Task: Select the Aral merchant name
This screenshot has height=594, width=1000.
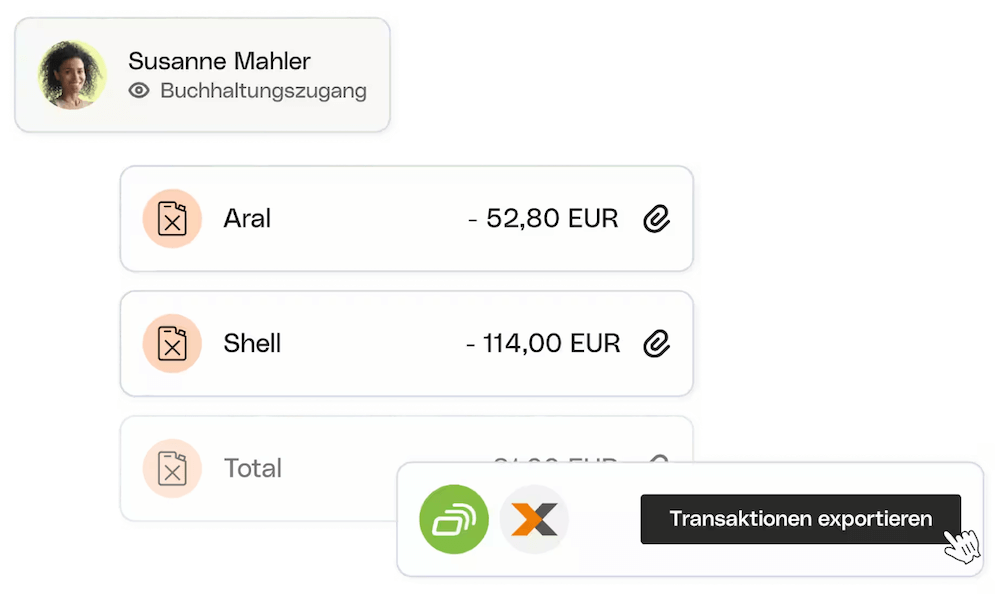Action: [247, 218]
